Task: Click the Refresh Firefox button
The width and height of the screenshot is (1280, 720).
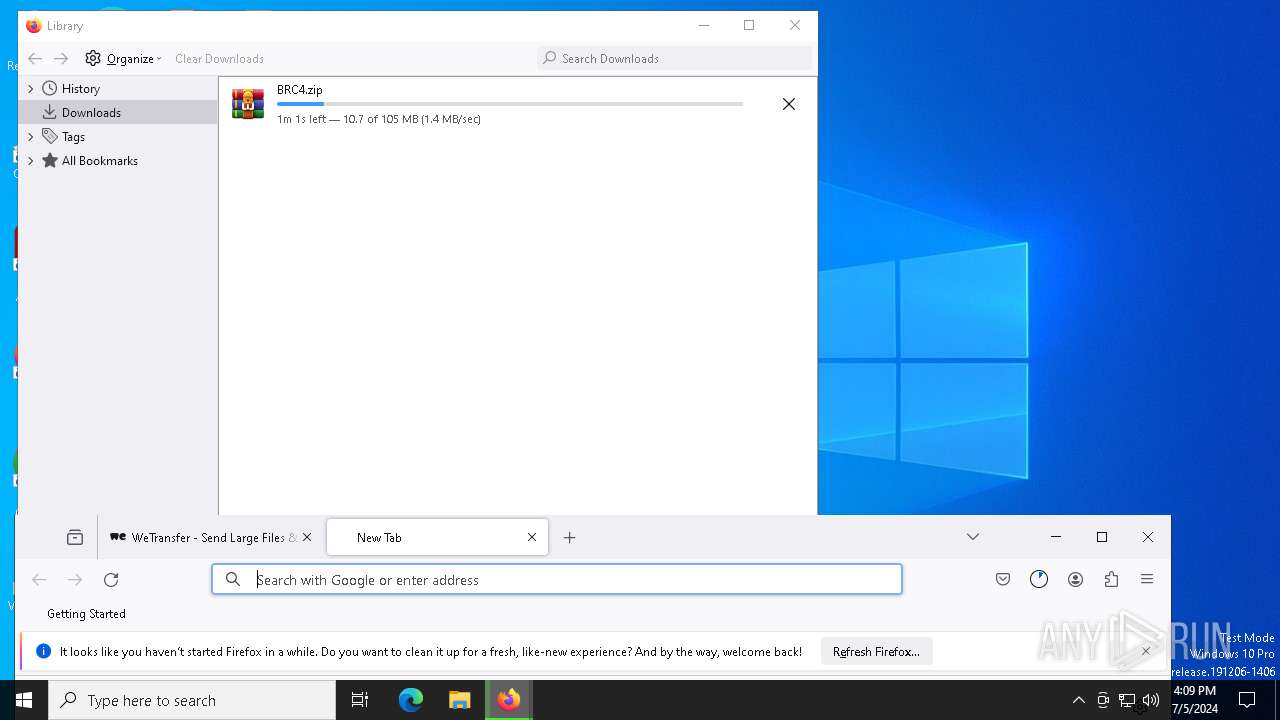Action: [x=876, y=651]
